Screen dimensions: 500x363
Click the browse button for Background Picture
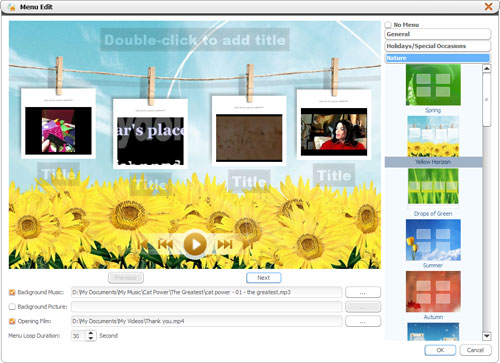coord(363,307)
